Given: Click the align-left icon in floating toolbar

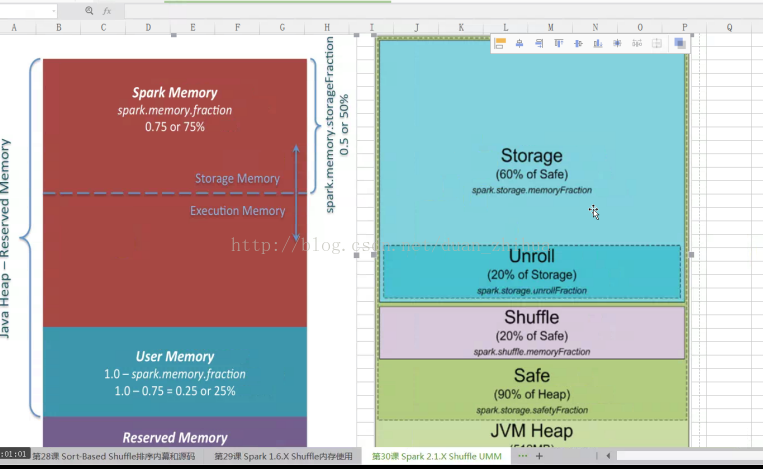Looking at the screenshot, I should pyautogui.click(x=500, y=44).
